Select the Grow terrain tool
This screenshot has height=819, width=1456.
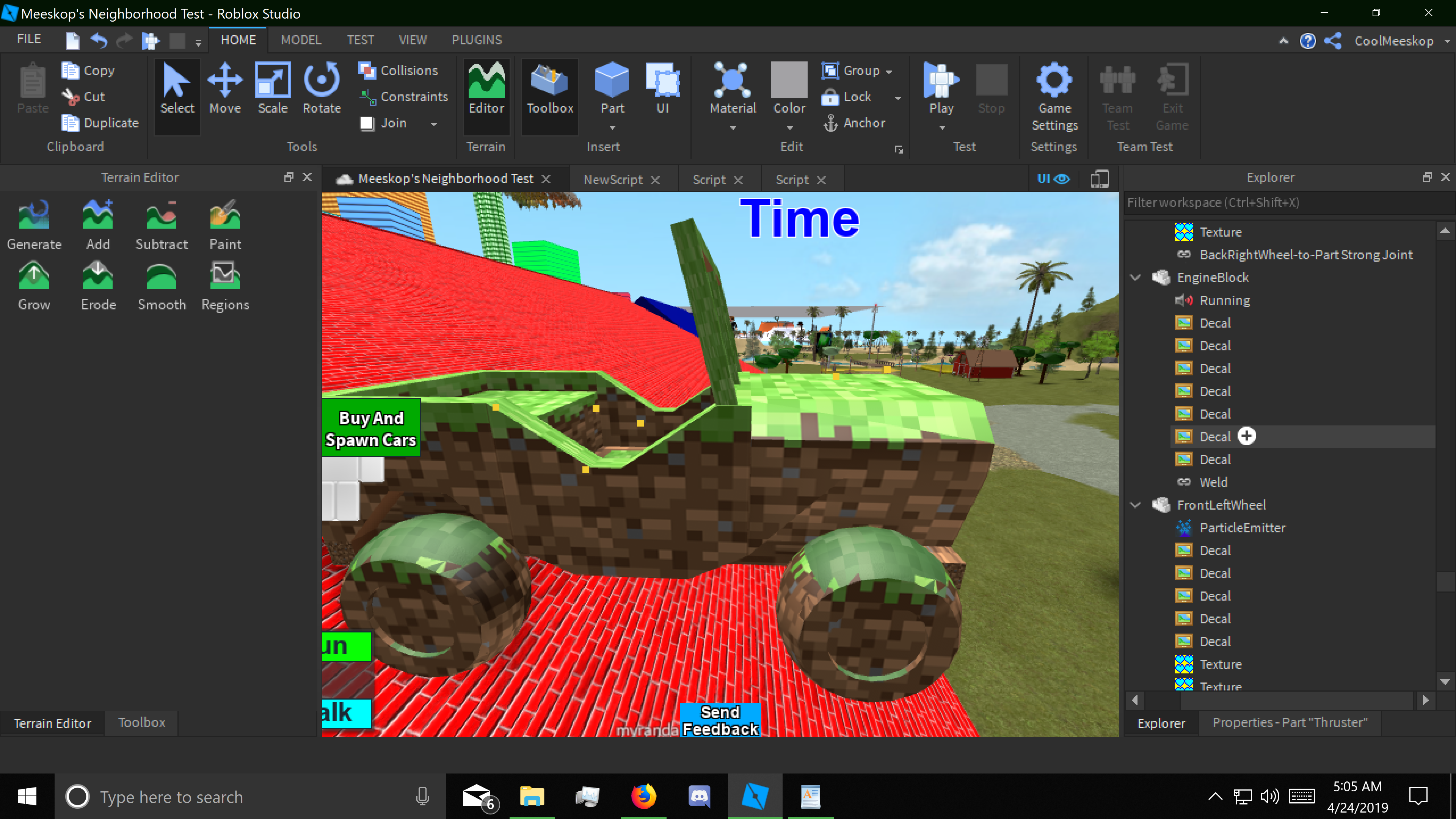coord(34,286)
